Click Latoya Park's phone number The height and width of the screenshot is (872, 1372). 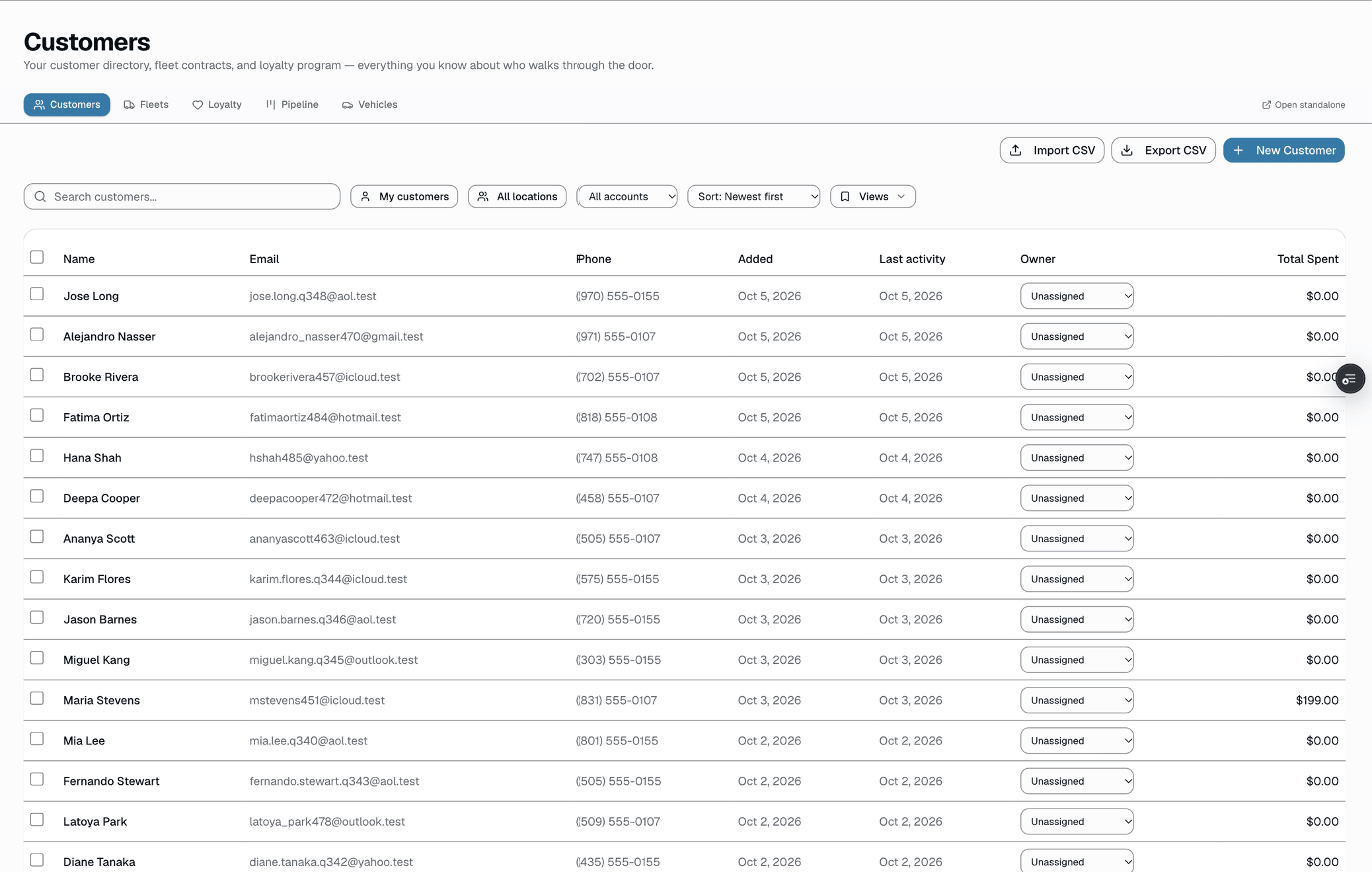(x=617, y=821)
